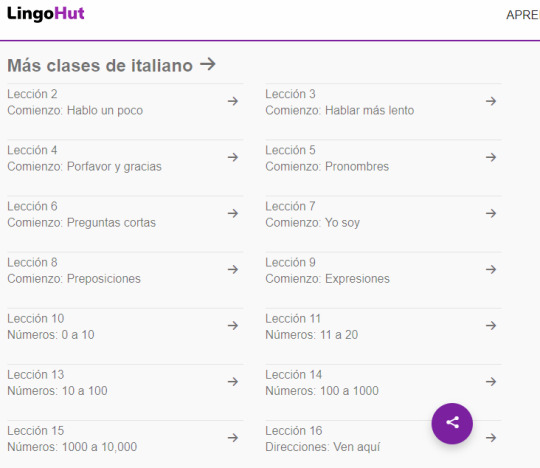Image resolution: width=540 pixels, height=468 pixels.
Task: Select lesson Comienzo: Preposiciones
Action: click(x=74, y=279)
